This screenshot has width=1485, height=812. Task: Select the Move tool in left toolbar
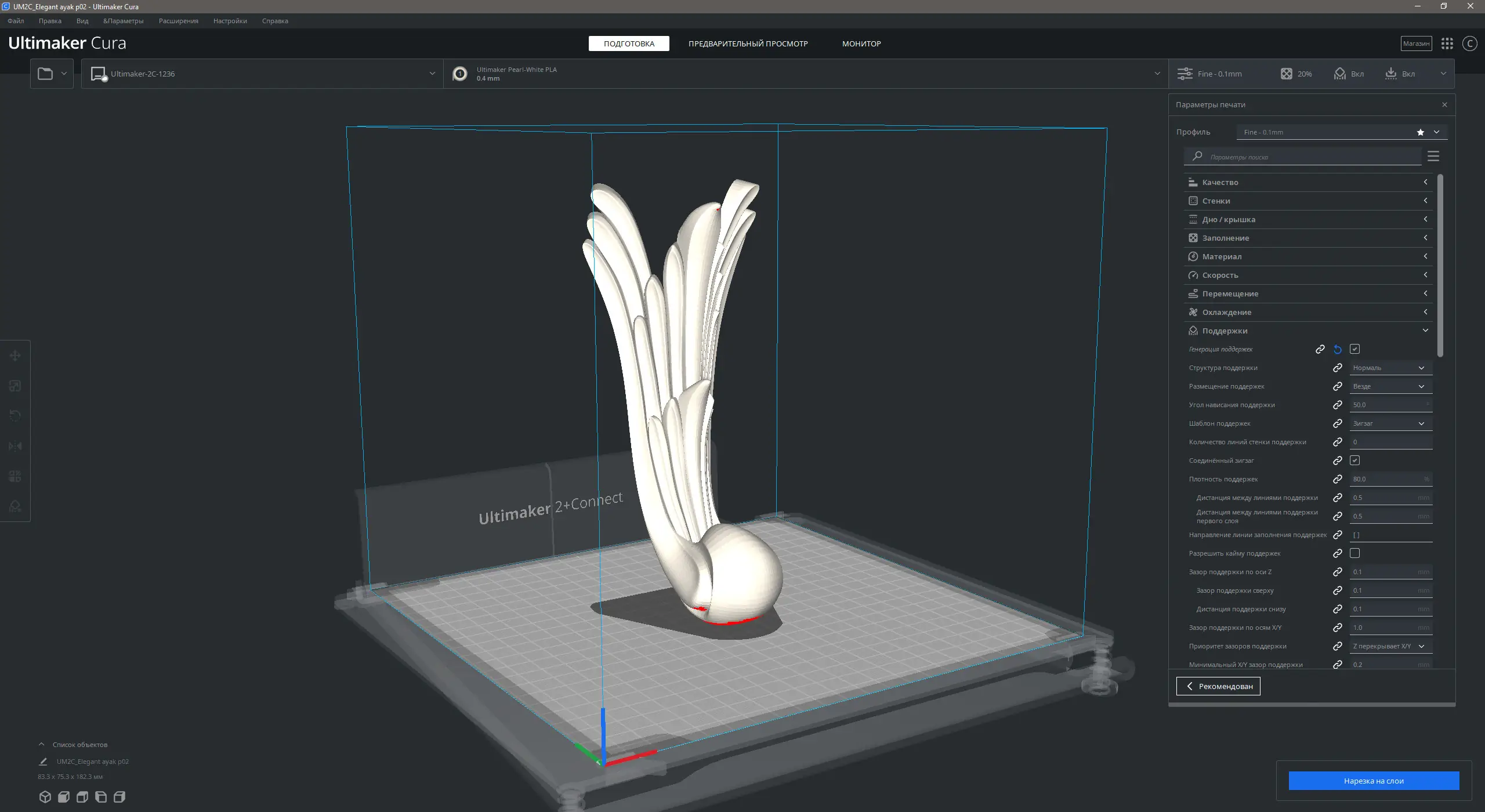point(15,356)
